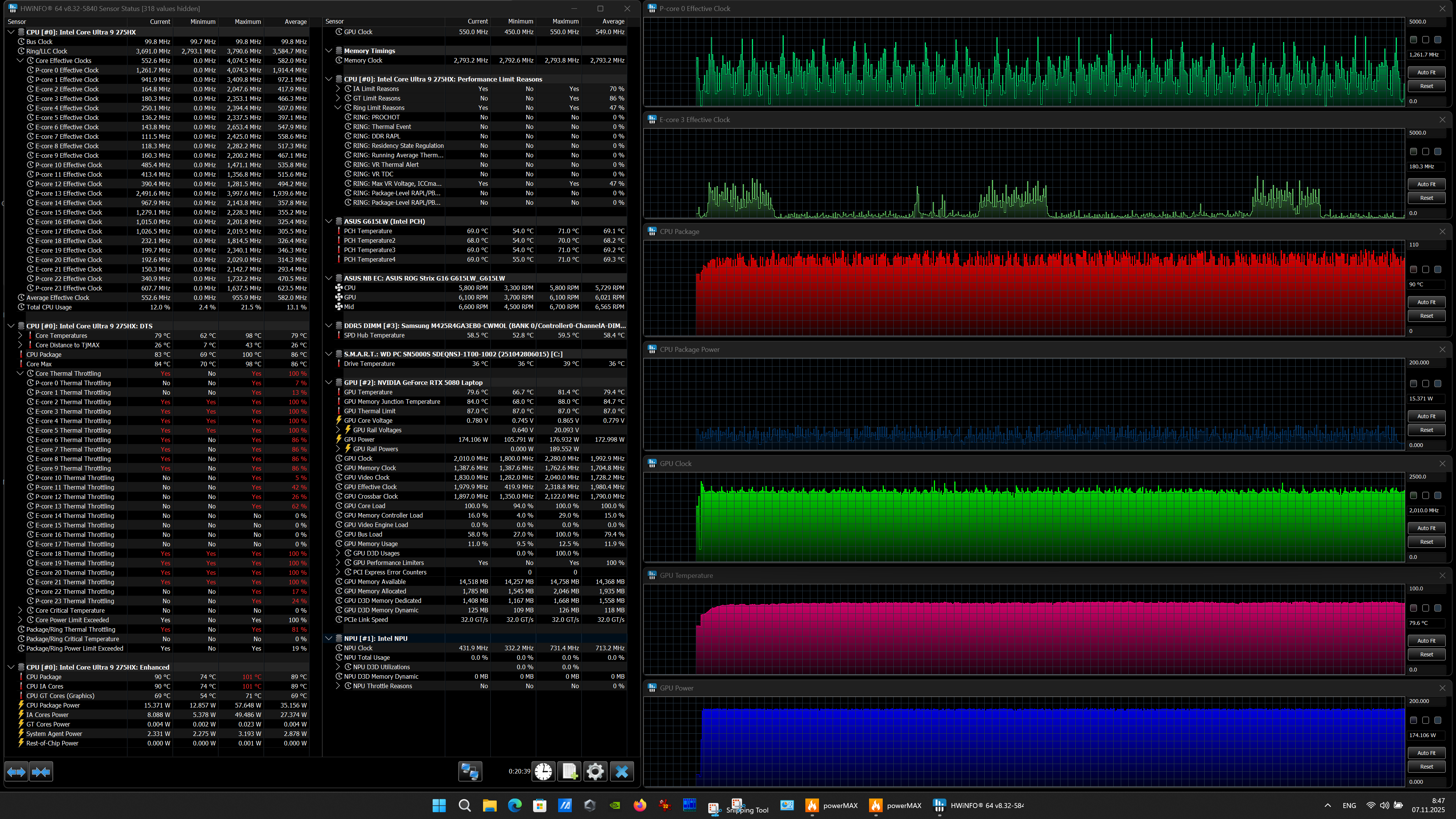Switch to the first powerMAX taskbar window
The height and width of the screenshot is (819, 1456).
point(832,805)
